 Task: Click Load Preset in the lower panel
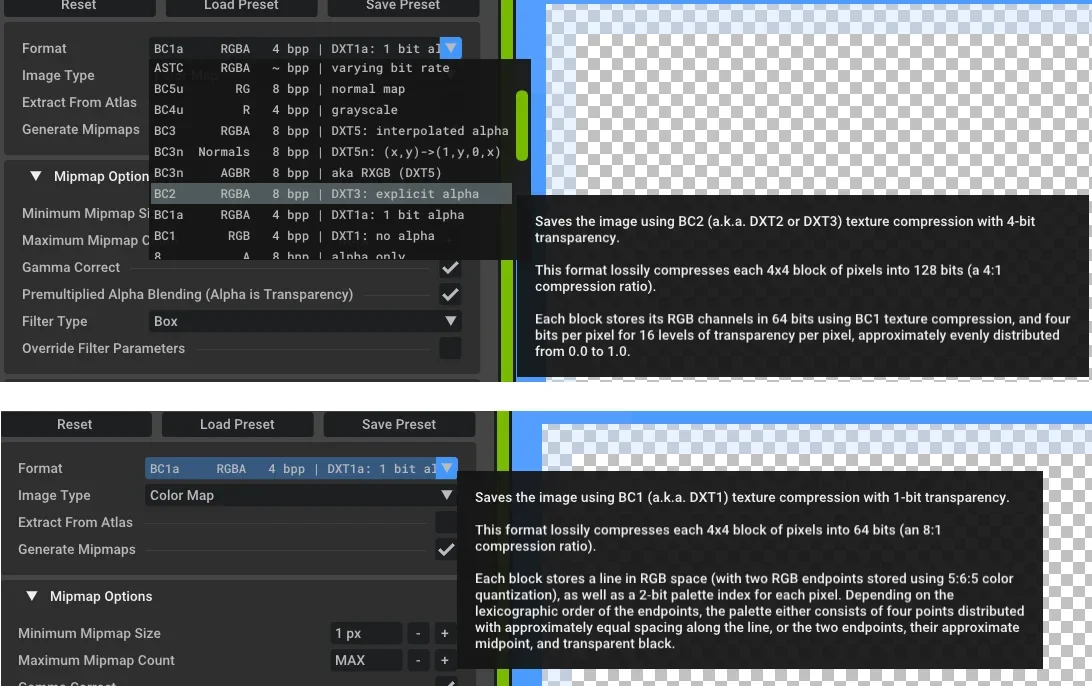(237, 424)
